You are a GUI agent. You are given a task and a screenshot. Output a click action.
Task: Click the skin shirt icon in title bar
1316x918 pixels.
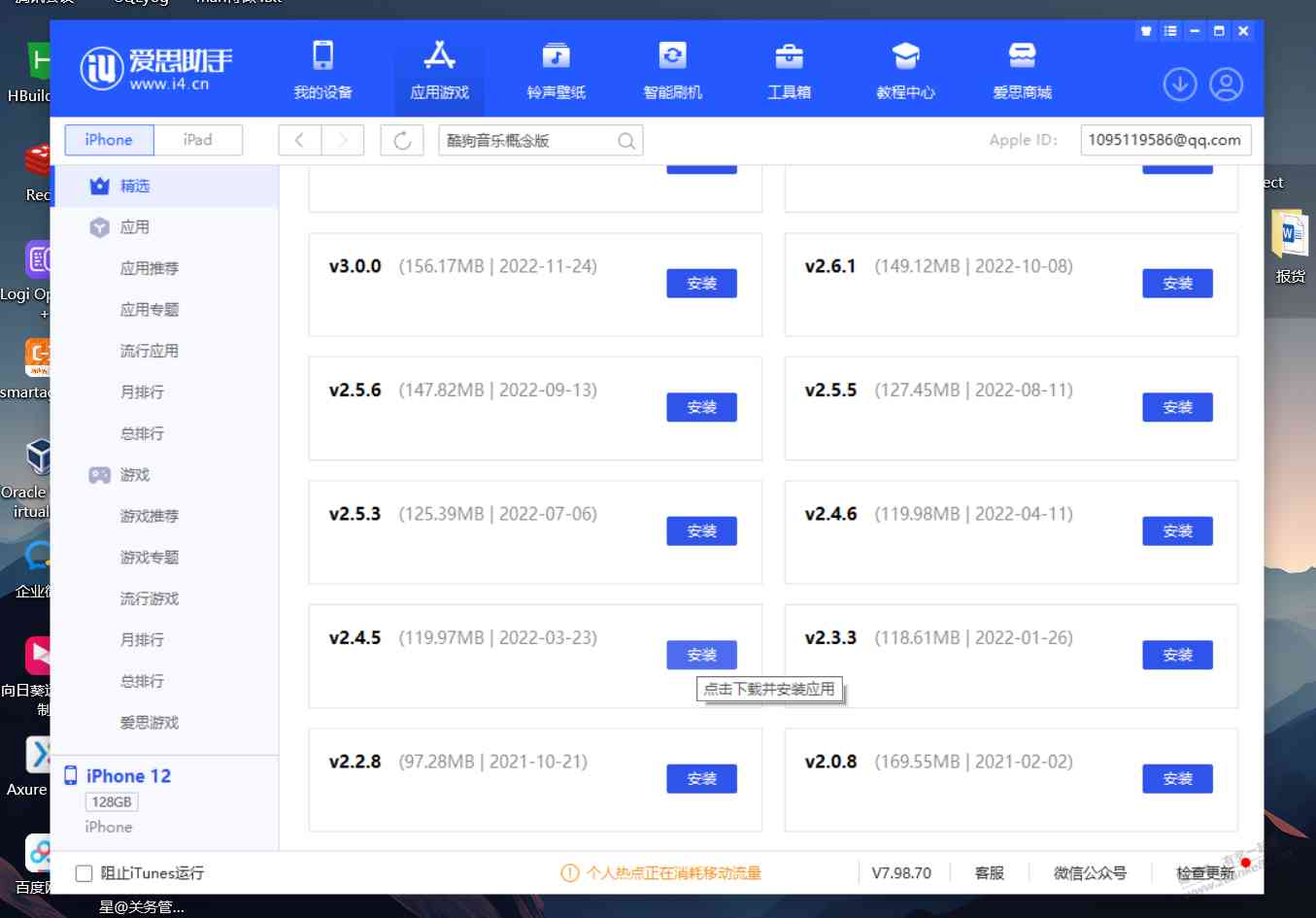tap(1146, 31)
